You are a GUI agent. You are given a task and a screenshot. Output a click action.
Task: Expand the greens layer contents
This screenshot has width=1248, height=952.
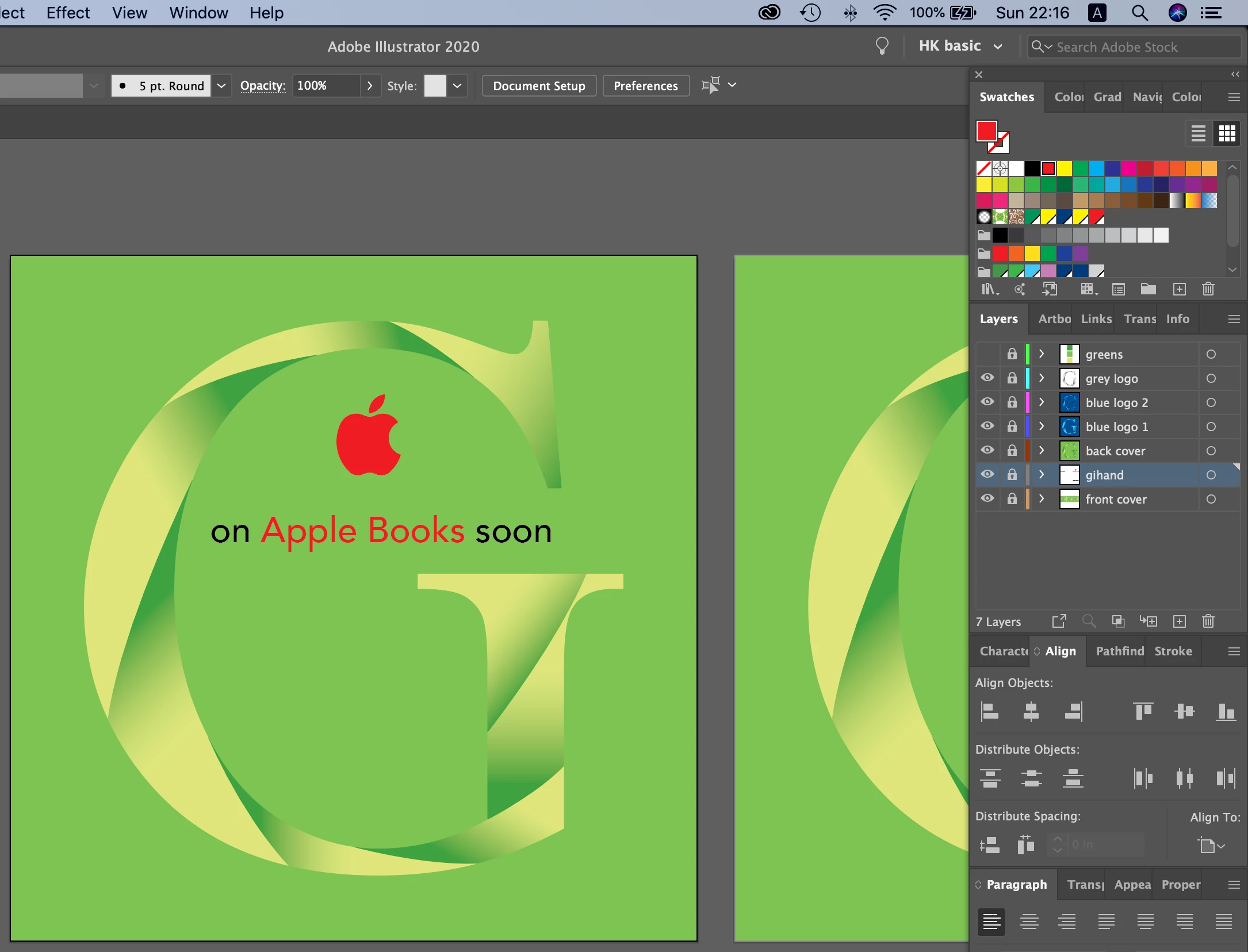[1041, 354]
